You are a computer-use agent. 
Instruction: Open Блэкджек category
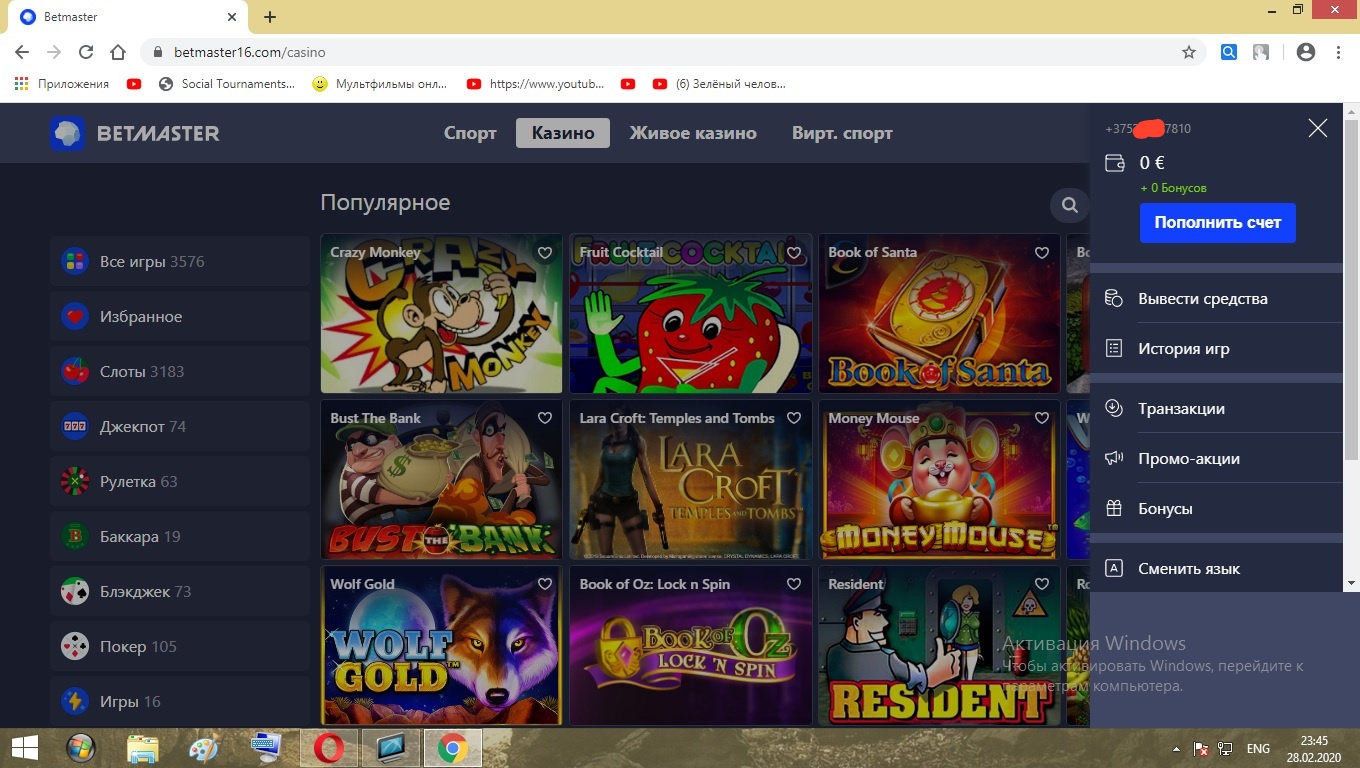(x=180, y=592)
